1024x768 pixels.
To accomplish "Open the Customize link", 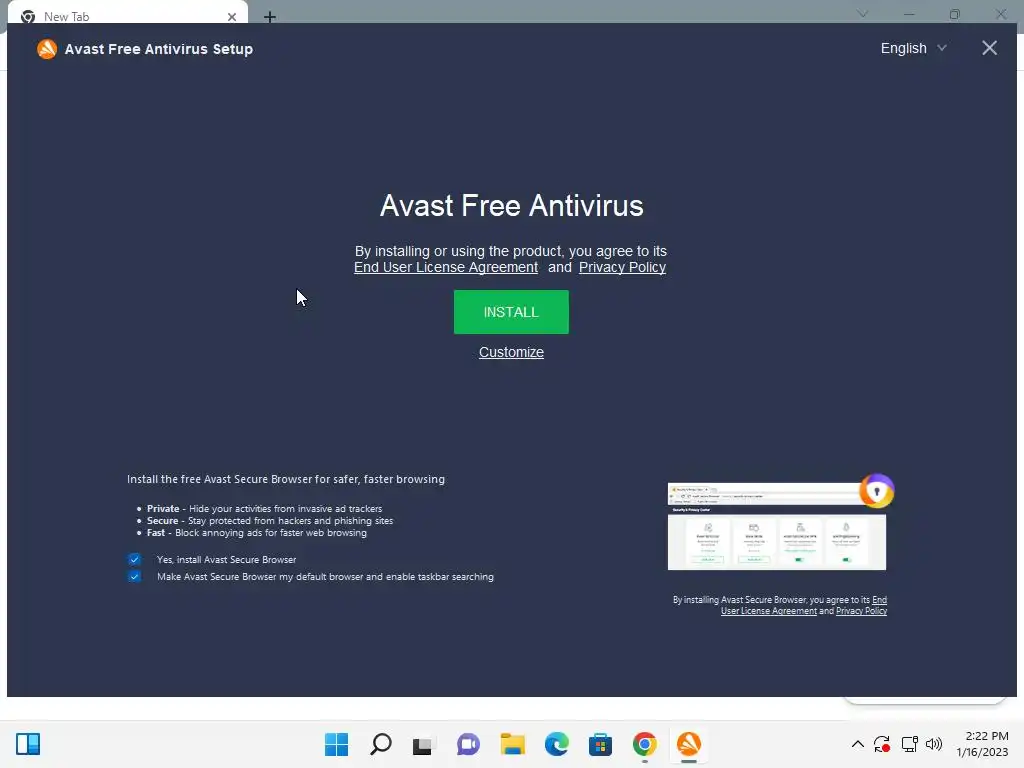I will tap(511, 352).
